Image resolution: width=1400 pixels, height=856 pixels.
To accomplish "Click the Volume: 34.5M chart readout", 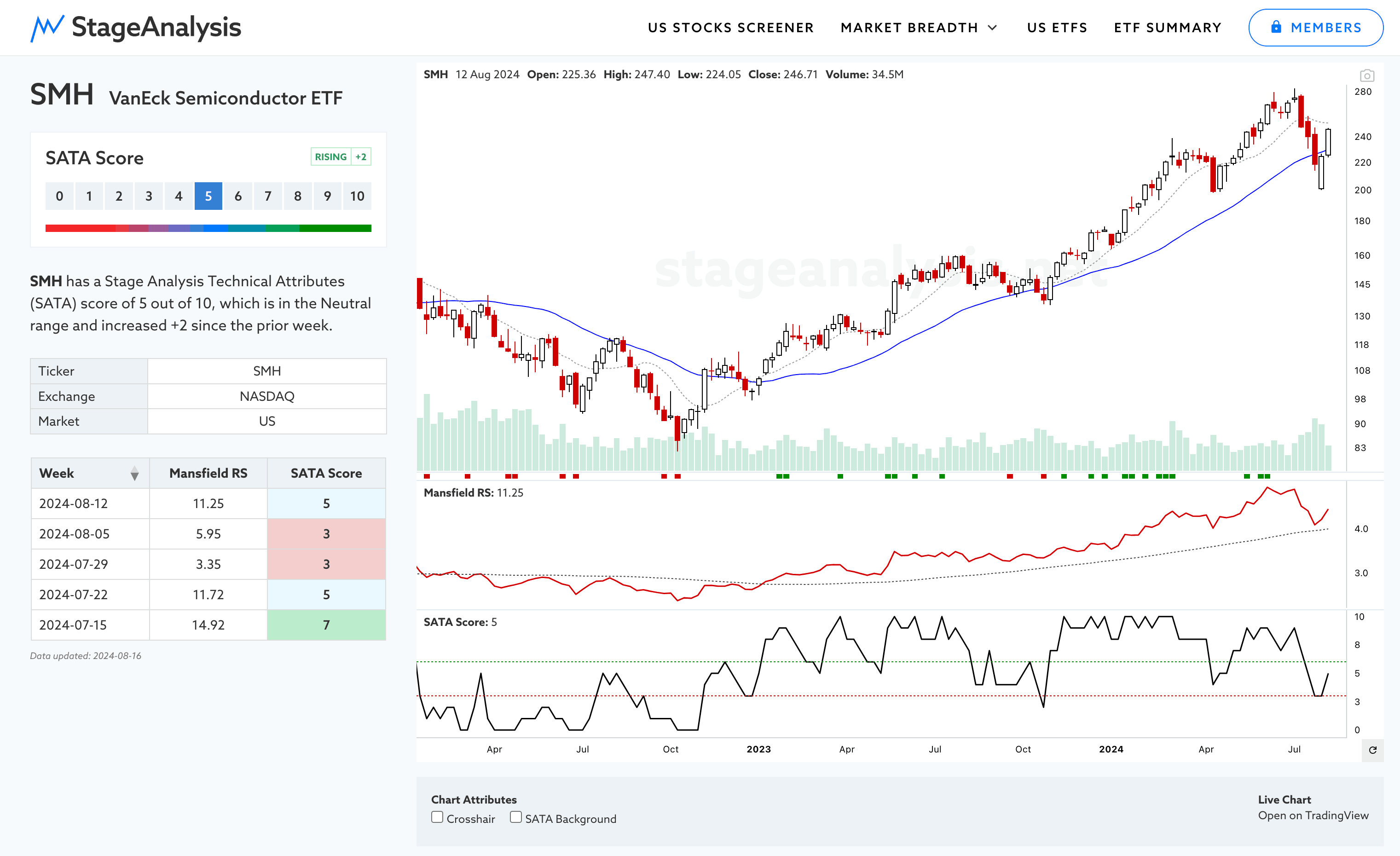I will [x=864, y=75].
